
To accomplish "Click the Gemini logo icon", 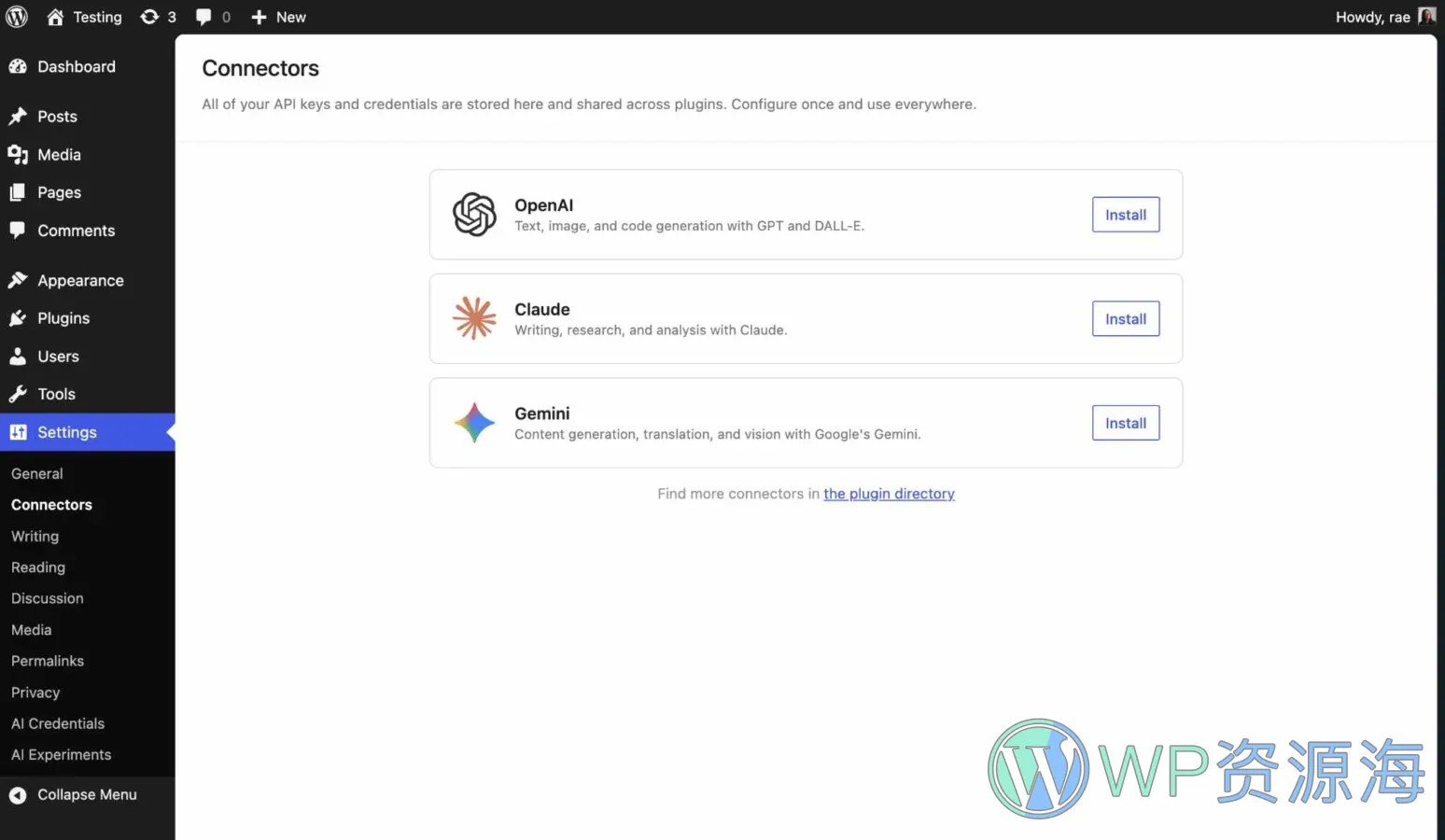I will point(474,423).
